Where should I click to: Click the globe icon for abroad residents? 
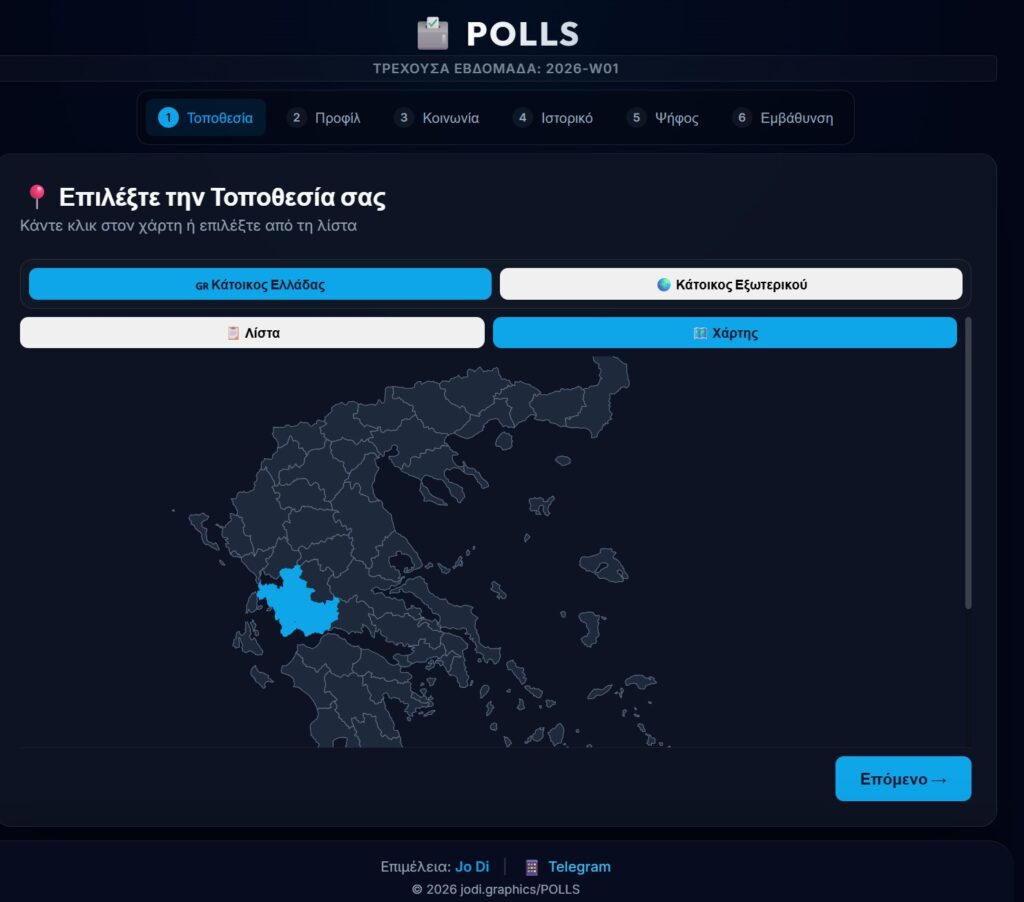[664, 284]
